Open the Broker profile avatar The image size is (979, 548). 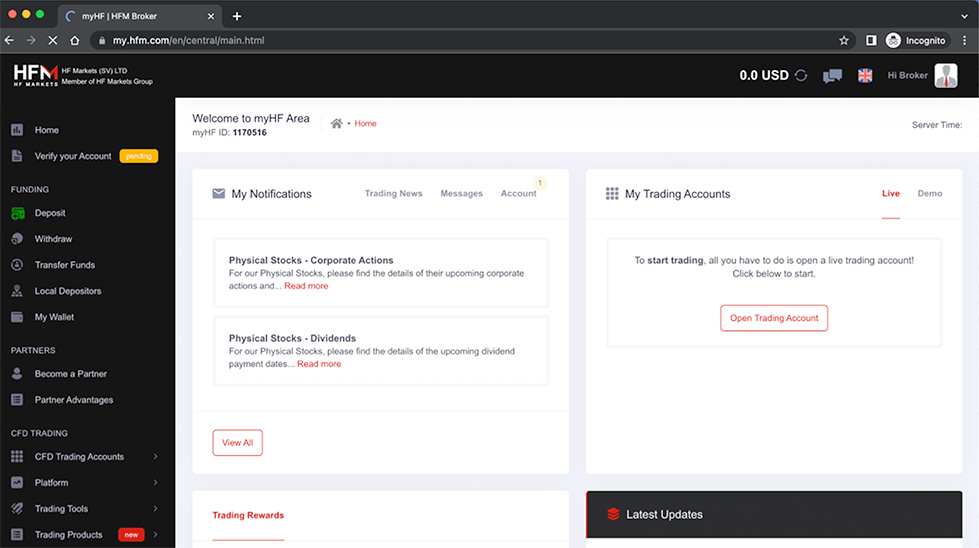tap(946, 76)
